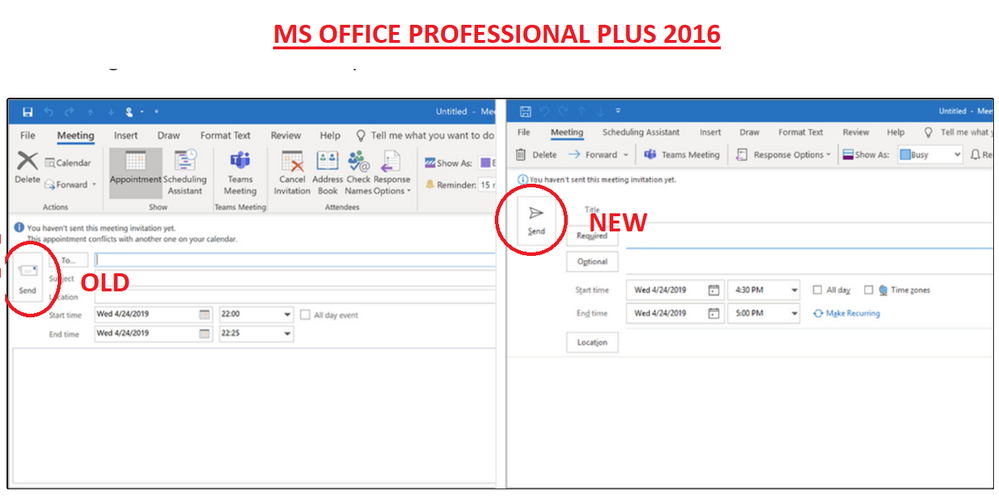Open Format Text tab in new window
Image resolution: width=999 pixels, height=496 pixels.
(x=801, y=132)
